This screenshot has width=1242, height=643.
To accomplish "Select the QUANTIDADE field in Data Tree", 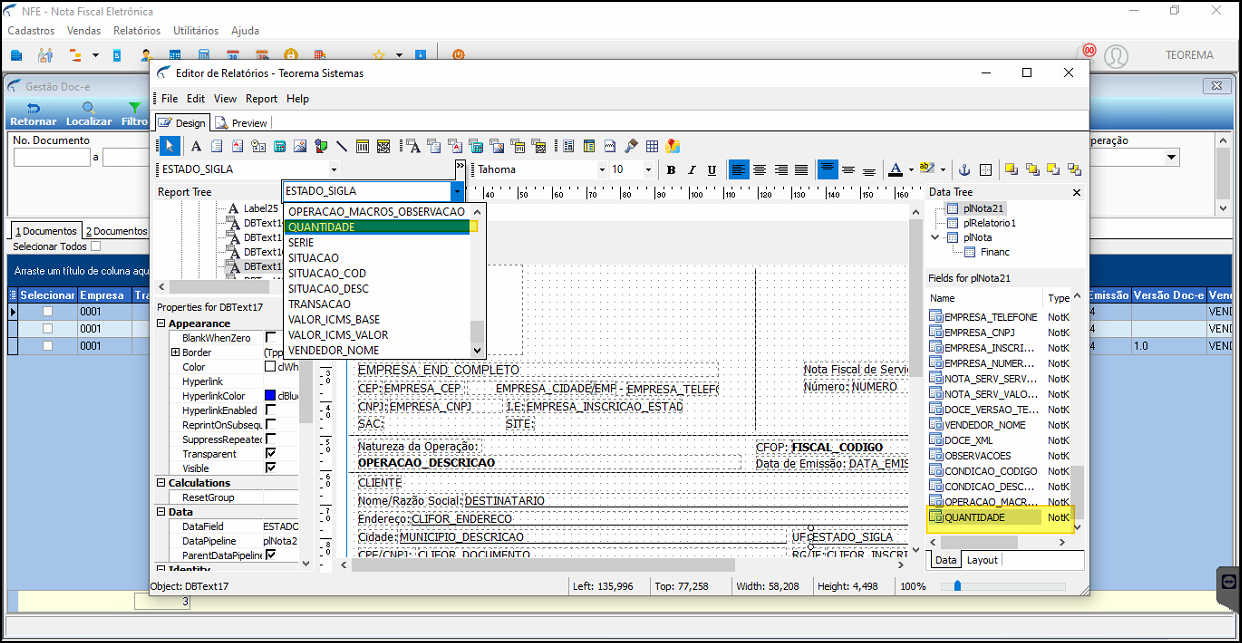I will (x=974, y=517).
